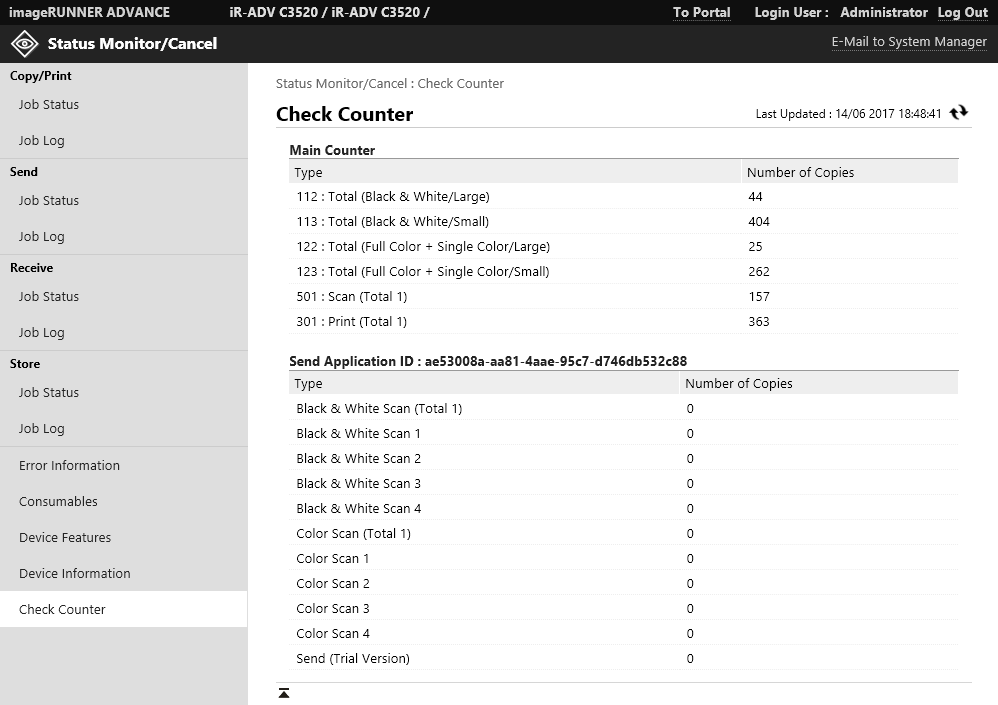Click row 113 : Total (Black & White/Small)
This screenshot has width=998, height=705.
point(624,221)
